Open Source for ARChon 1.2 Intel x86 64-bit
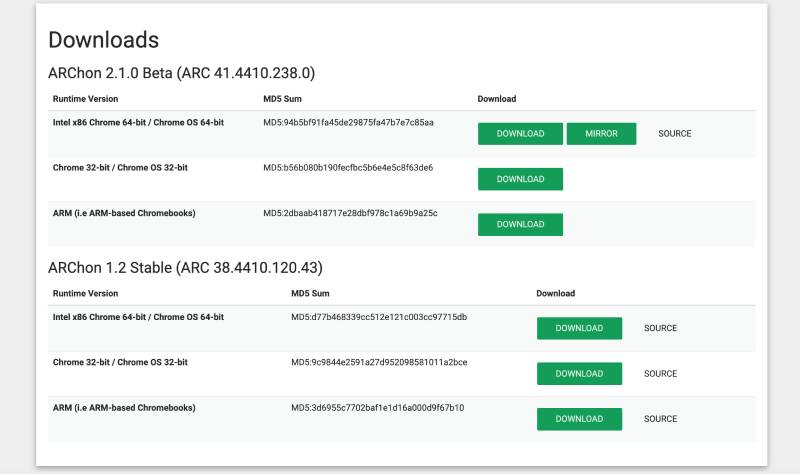 tap(660, 328)
